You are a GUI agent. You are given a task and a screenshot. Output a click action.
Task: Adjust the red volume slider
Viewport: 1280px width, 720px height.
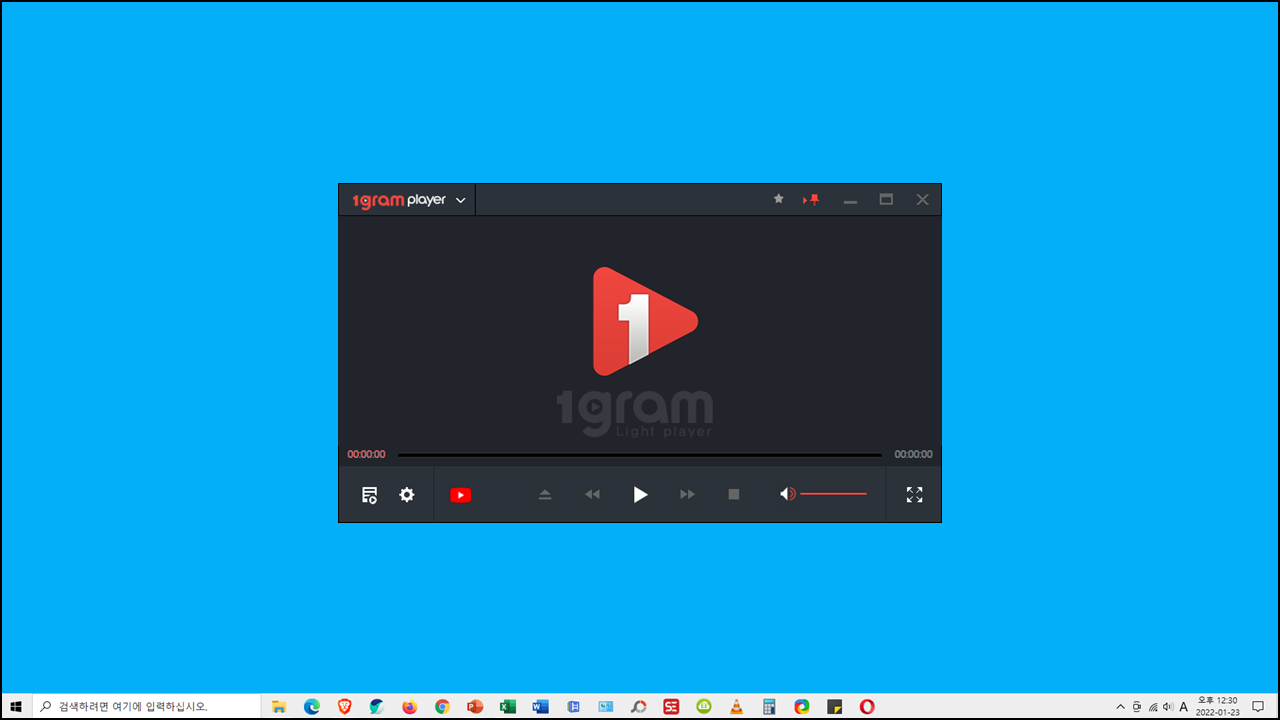click(x=833, y=494)
